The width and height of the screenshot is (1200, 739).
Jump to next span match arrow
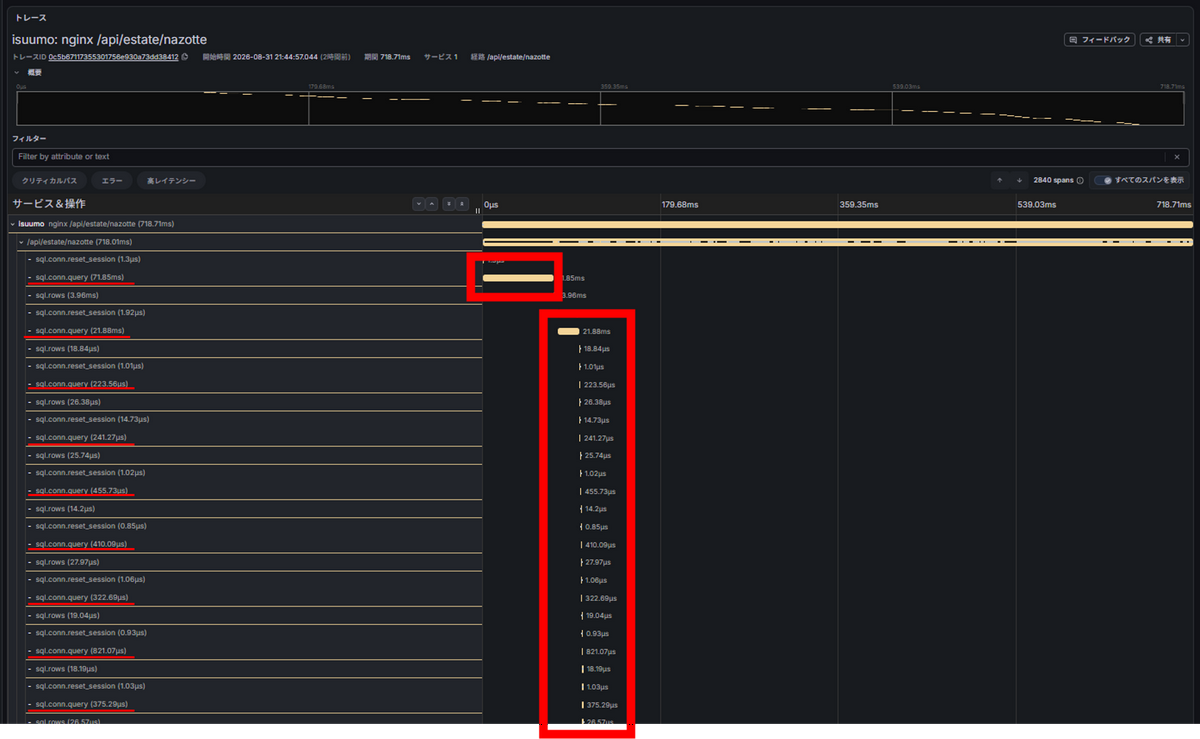pyautogui.click(x=1019, y=180)
